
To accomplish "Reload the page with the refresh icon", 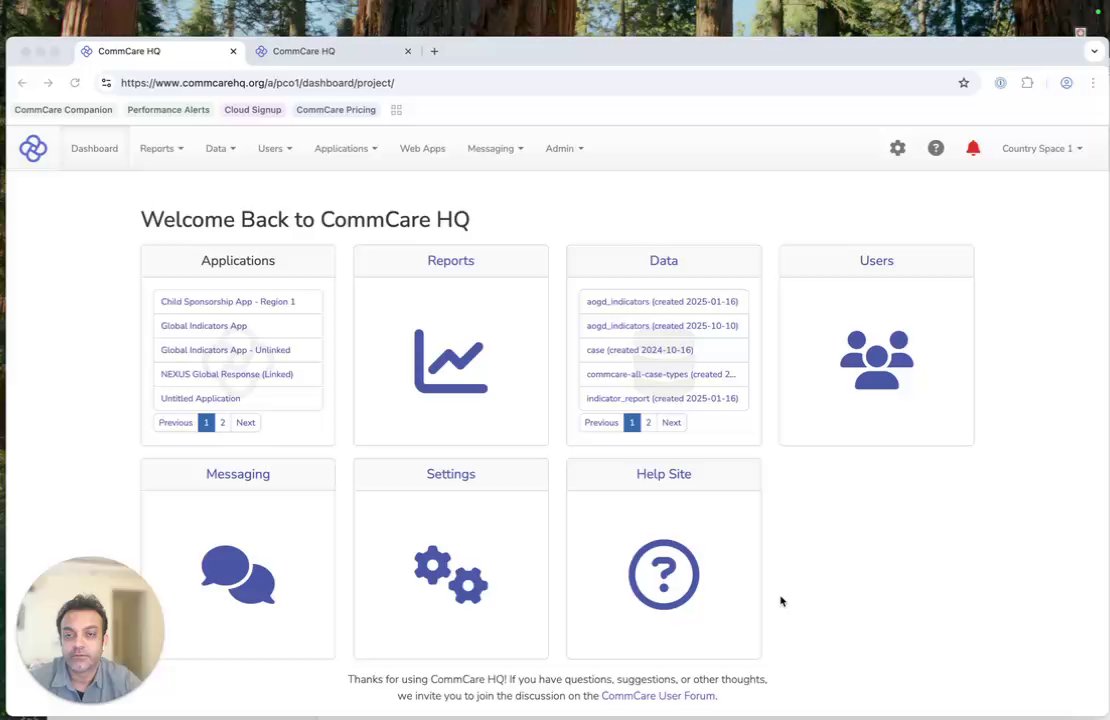I will 75,83.
